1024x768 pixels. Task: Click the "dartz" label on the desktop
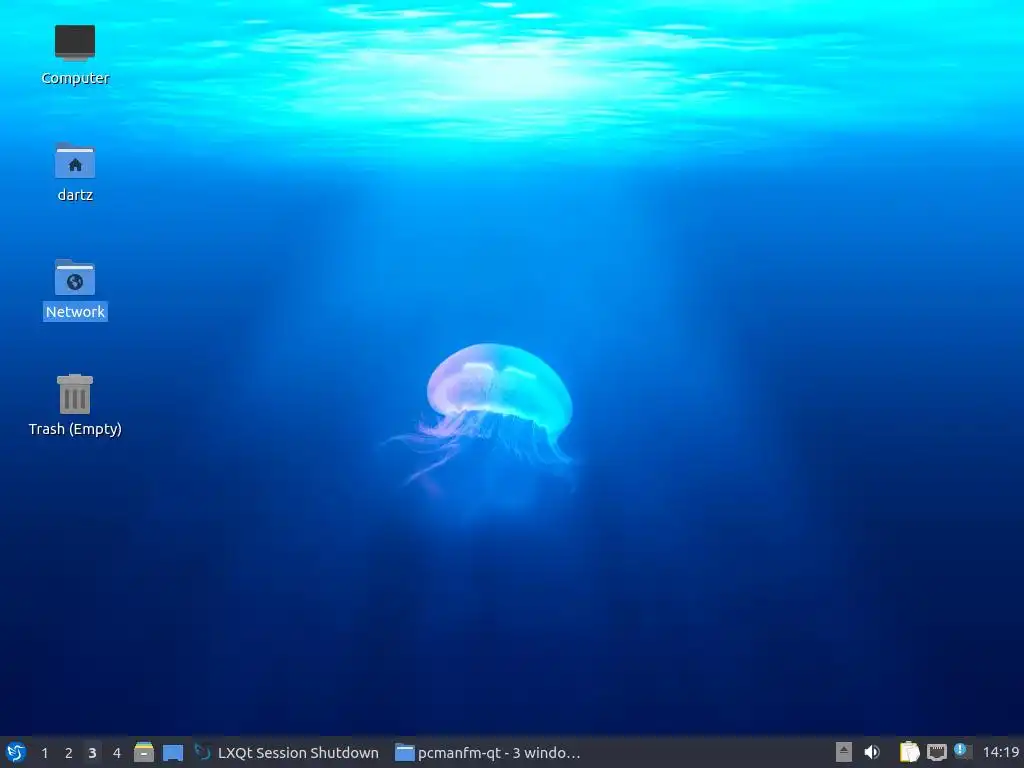(x=75, y=195)
